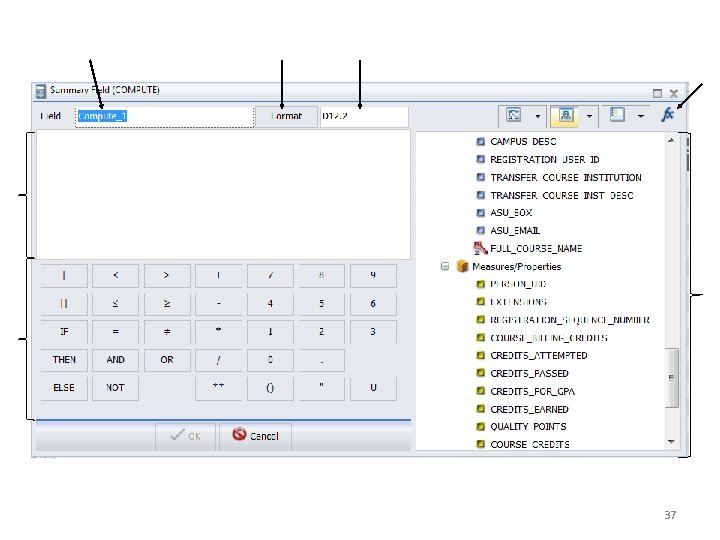
Task: Select the CAMPUS DESC field in the tree
Action: coord(523,141)
